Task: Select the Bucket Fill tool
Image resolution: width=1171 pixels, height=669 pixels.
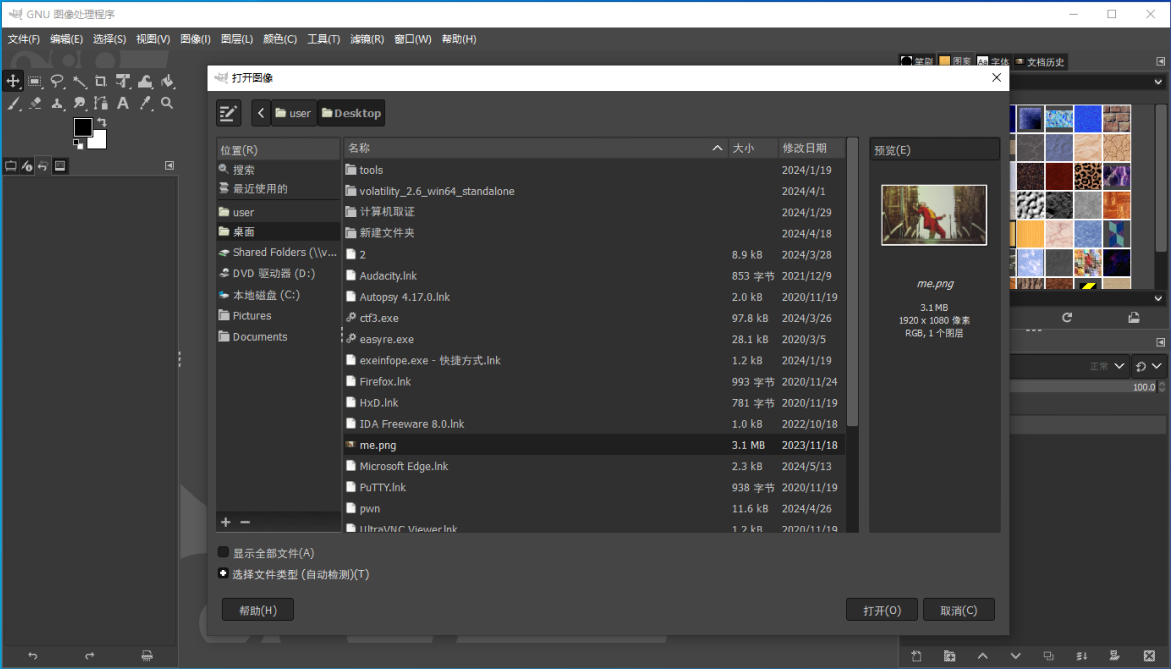Action: (x=167, y=81)
